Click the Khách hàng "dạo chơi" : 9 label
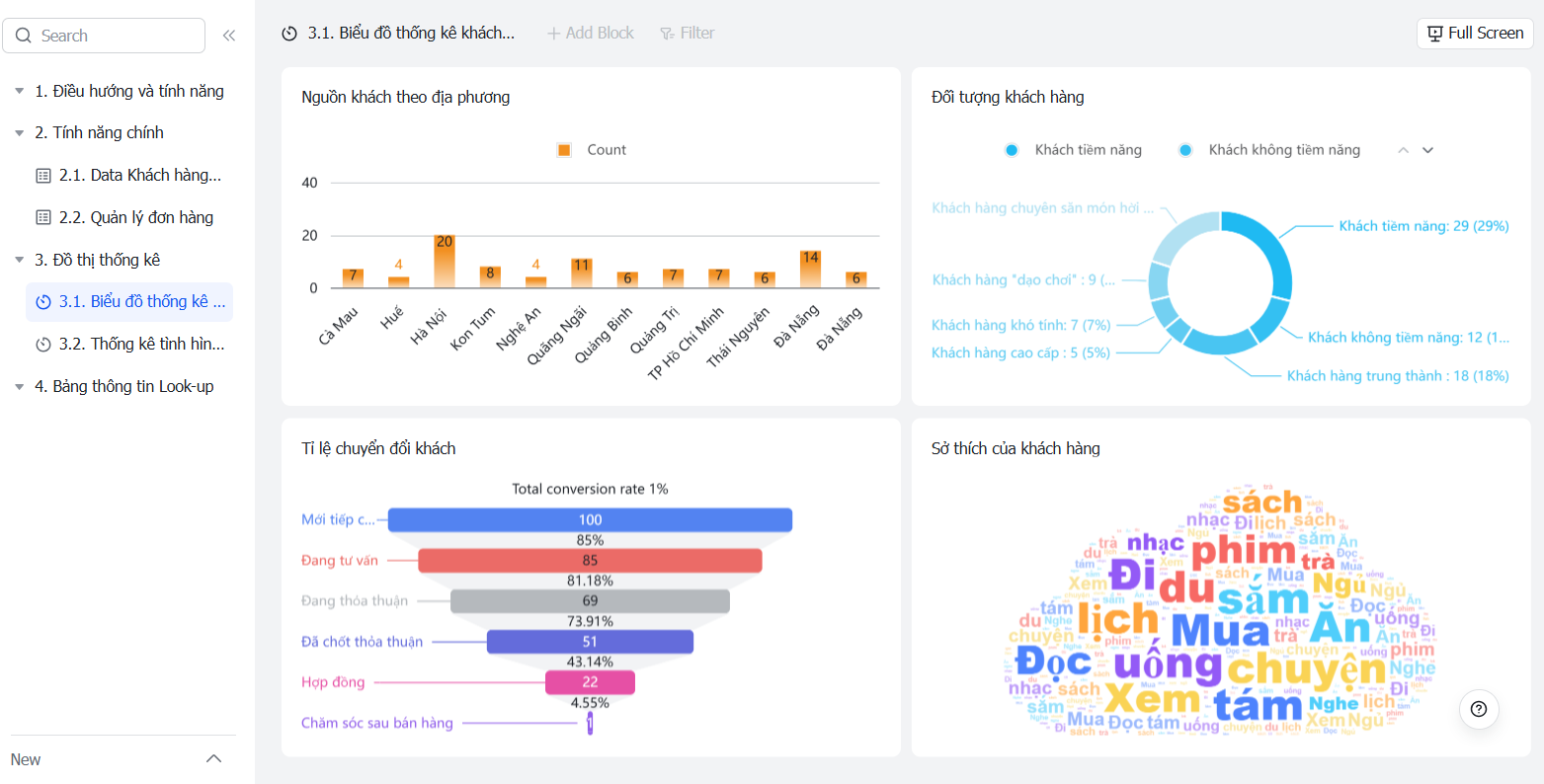The width and height of the screenshot is (1544, 784). 1023,280
